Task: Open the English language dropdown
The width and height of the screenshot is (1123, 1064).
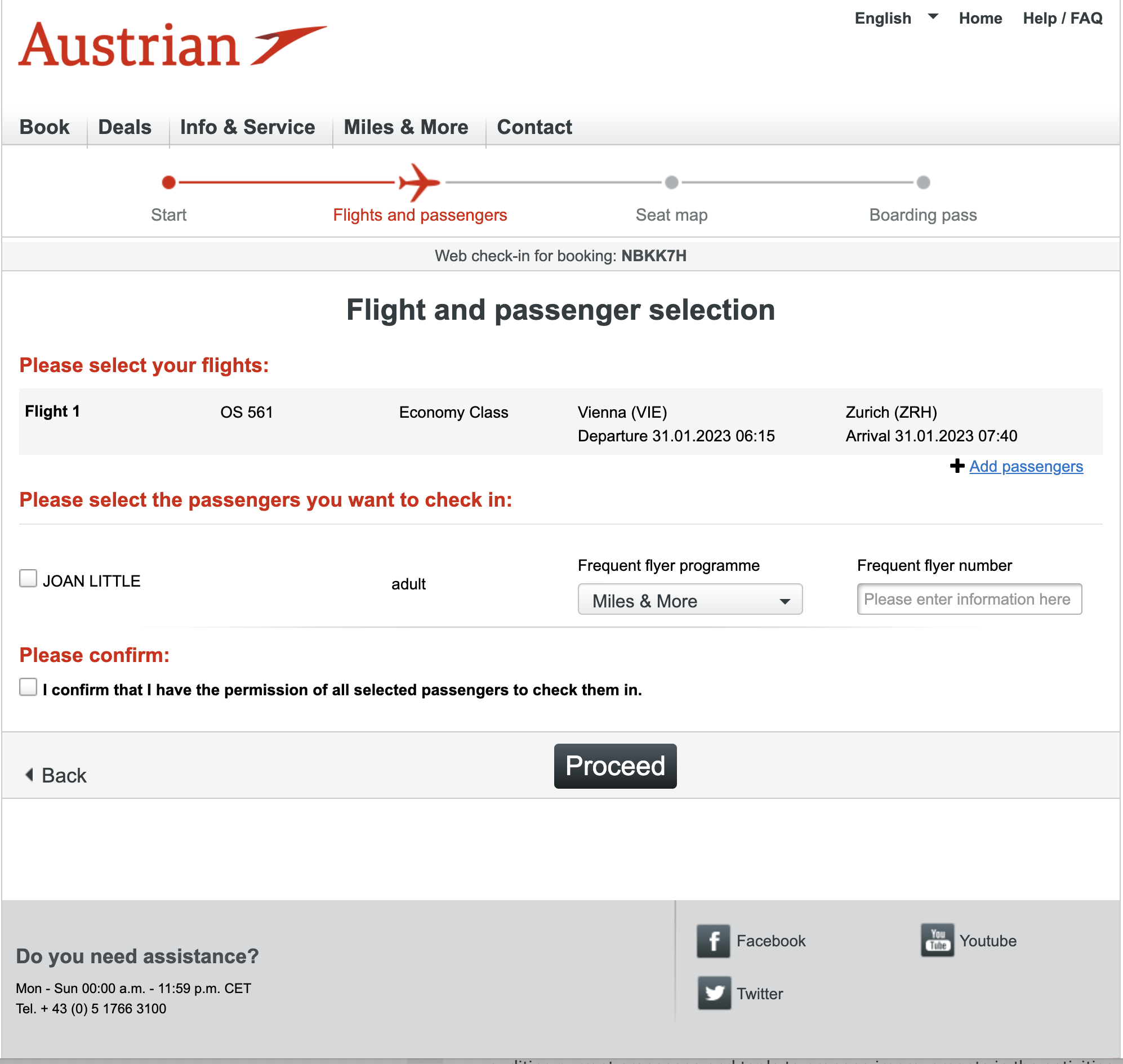Action: [895, 18]
